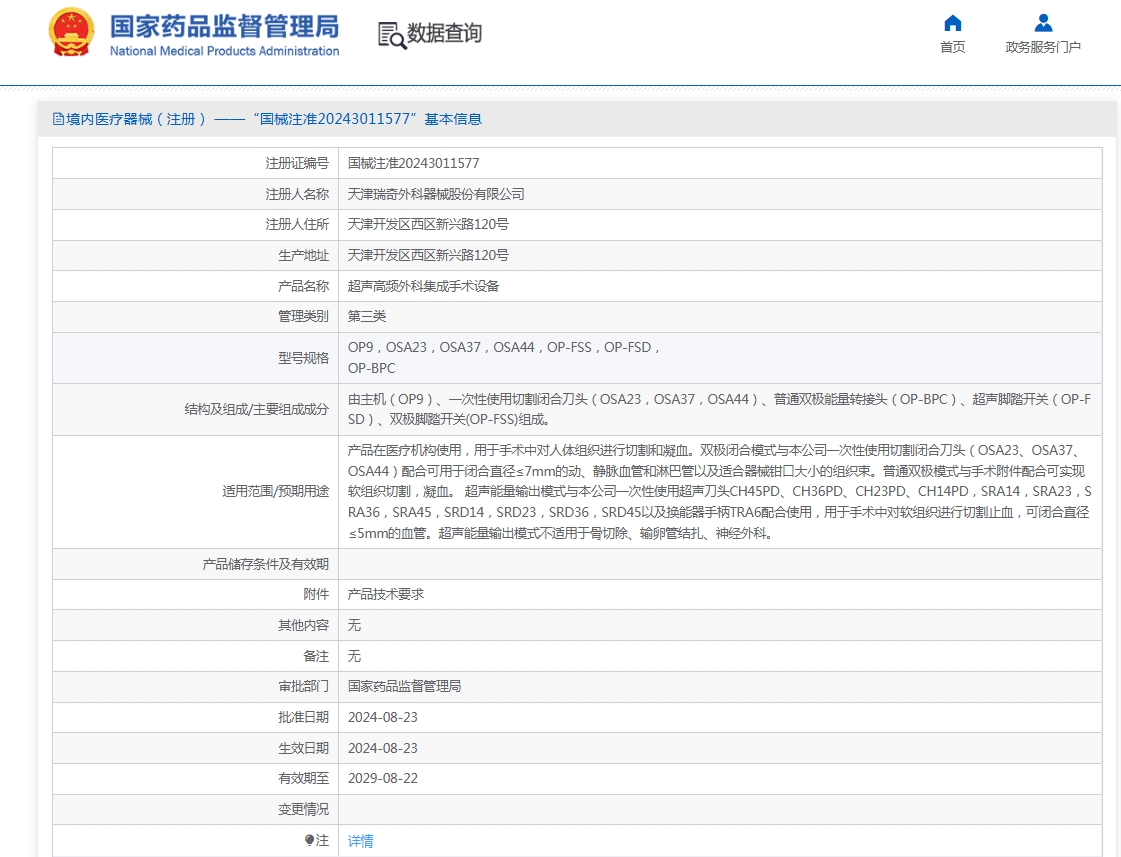Viewport: 1121px width, 857px height.
Task: Click the 变更情况 row label
Action: (x=303, y=809)
